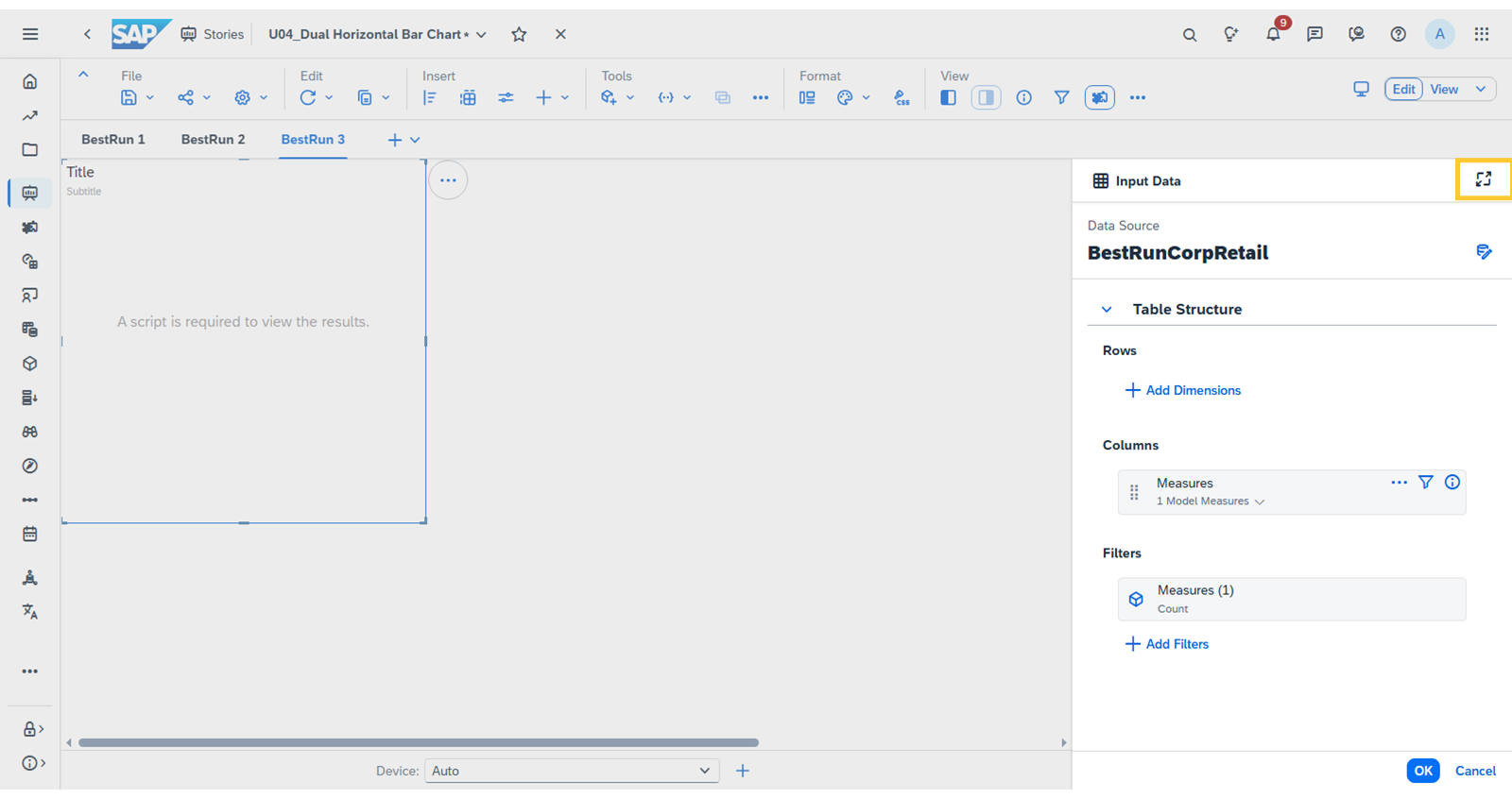Image resolution: width=1512 pixels, height=799 pixels.
Task: Mark the story as favorite with star
Action: coord(519,34)
